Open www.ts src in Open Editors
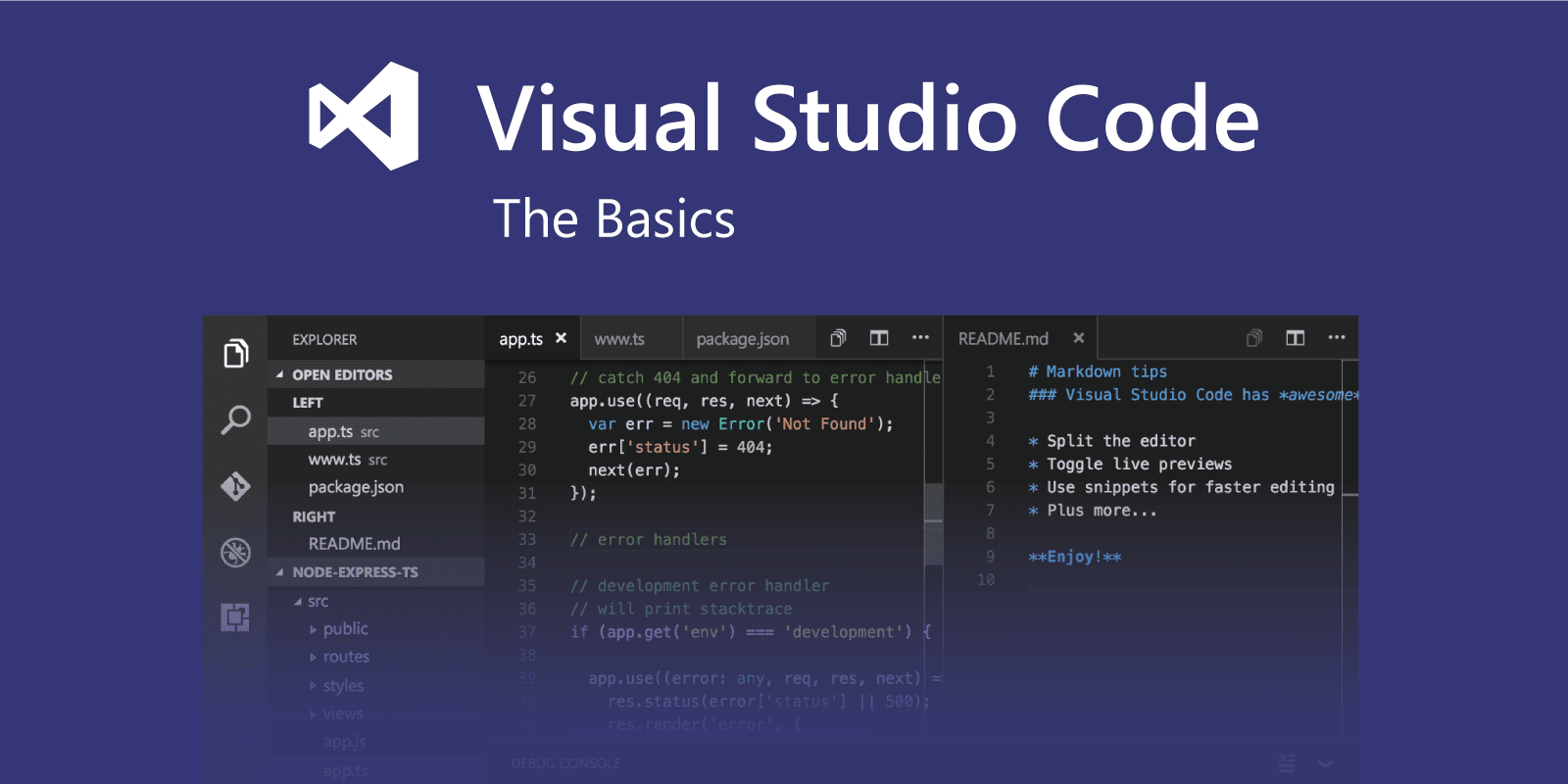 pyautogui.click(x=376, y=460)
